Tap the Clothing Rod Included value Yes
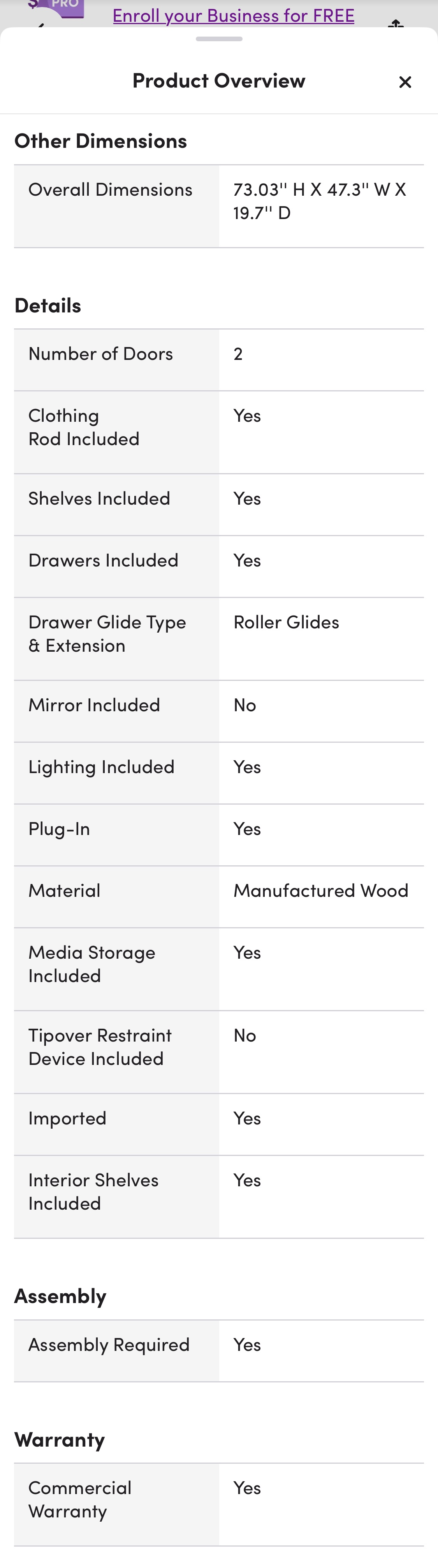 tap(247, 416)
